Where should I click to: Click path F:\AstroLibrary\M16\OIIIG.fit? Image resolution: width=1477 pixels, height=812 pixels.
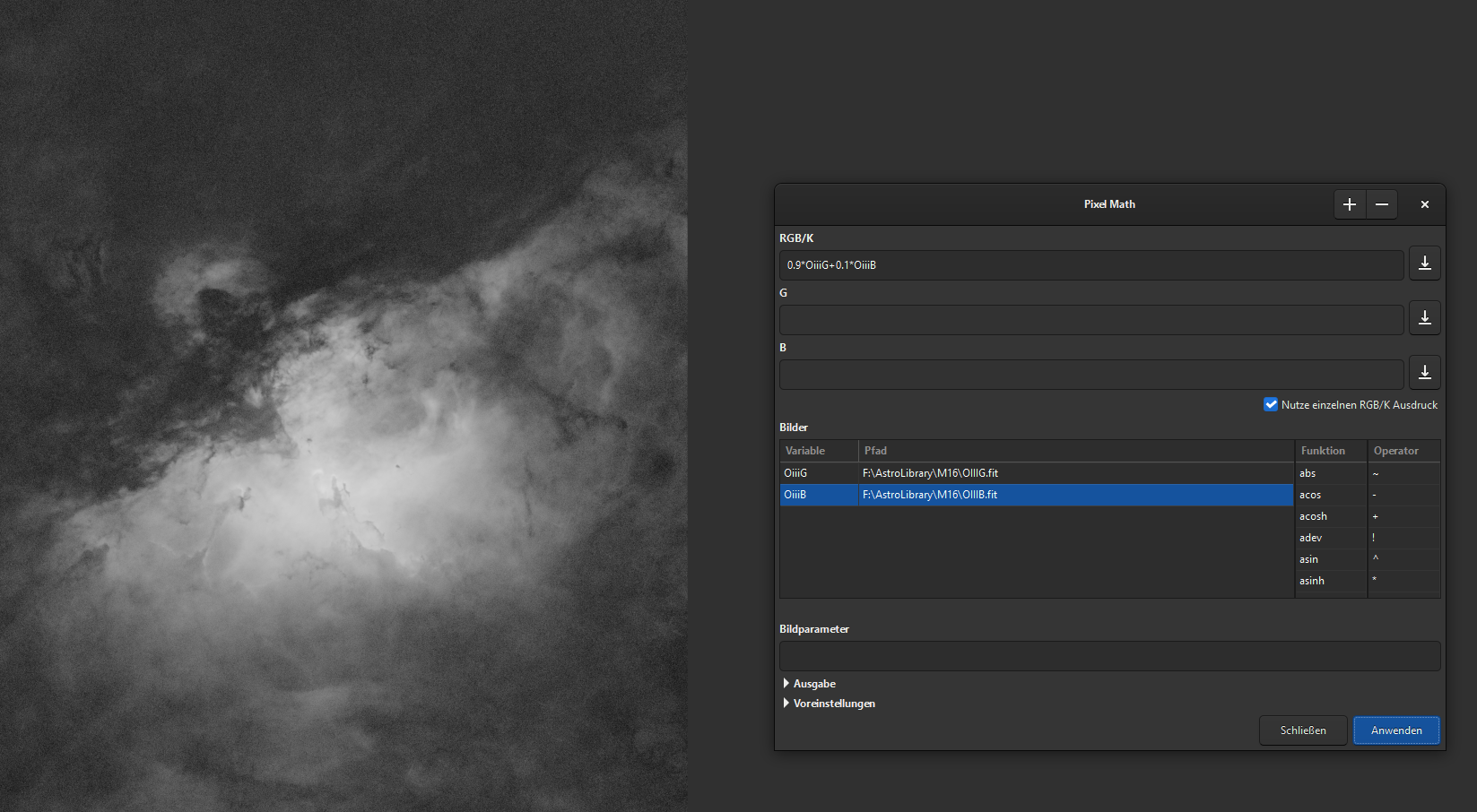tap(930, 473)
